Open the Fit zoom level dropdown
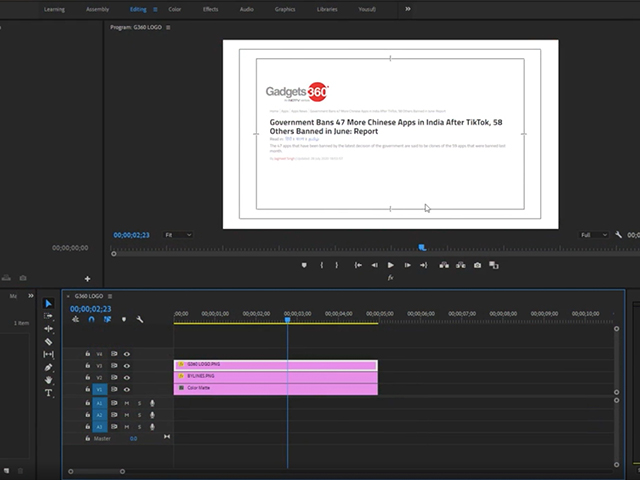This screenshot has width=640, height=480. (x=178, y=235)
